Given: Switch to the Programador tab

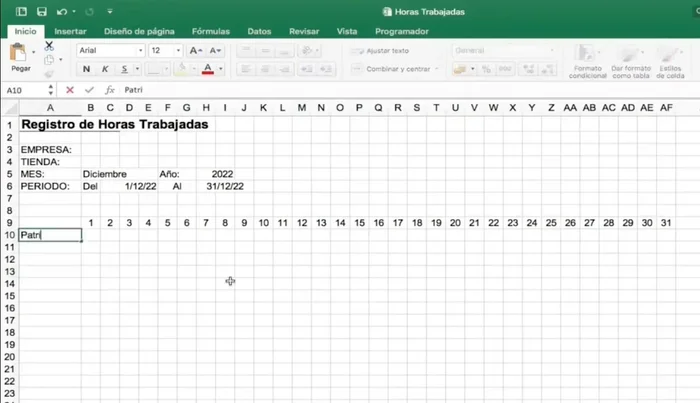Looking at the screenshot, I should [402, 31].
